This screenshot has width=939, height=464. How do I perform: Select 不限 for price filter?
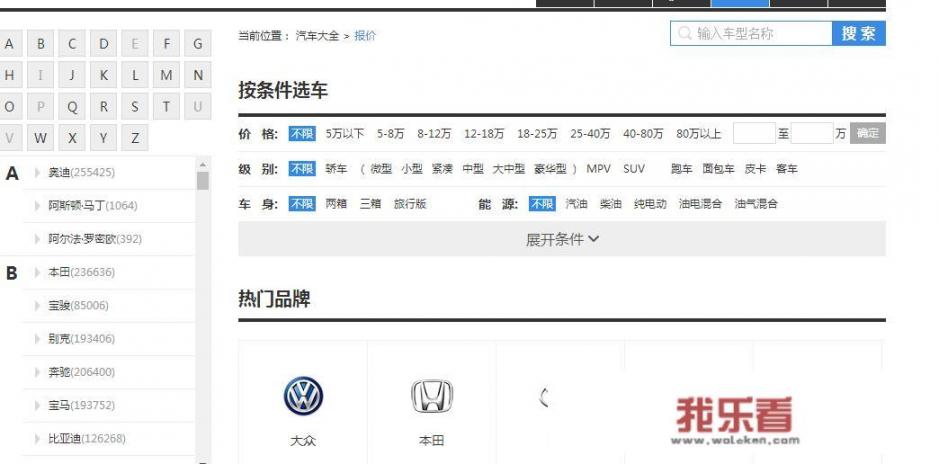coord(302,134)
